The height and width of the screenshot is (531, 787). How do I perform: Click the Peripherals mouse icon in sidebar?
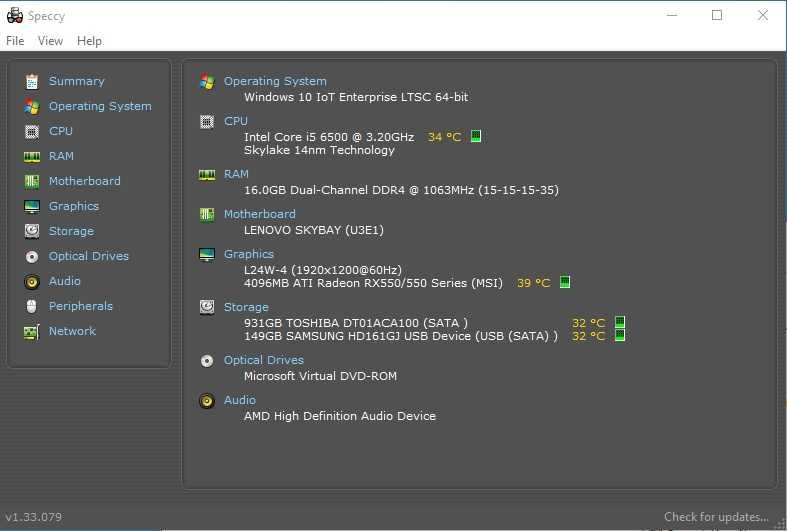[32, 306]
